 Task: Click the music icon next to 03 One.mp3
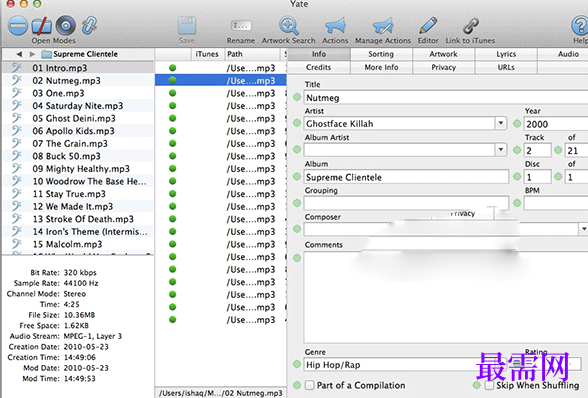16,93
